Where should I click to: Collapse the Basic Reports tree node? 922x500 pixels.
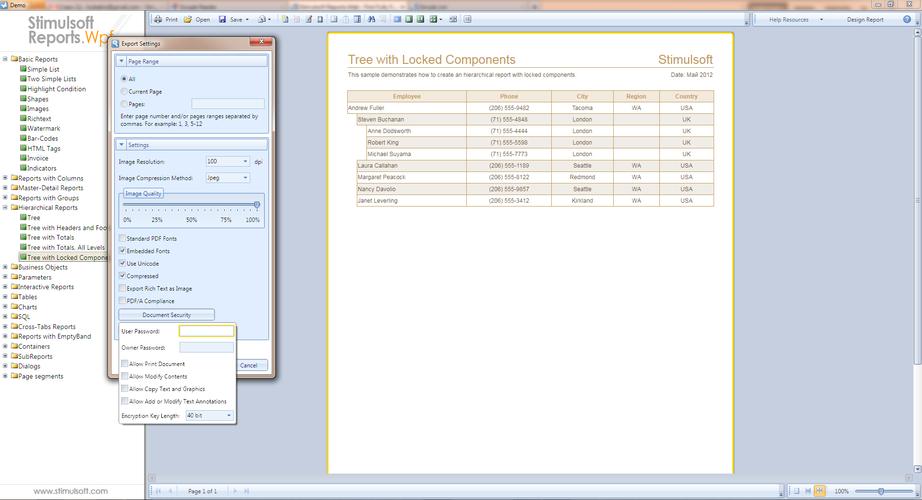pyautogui.click(x=5, y=59)
